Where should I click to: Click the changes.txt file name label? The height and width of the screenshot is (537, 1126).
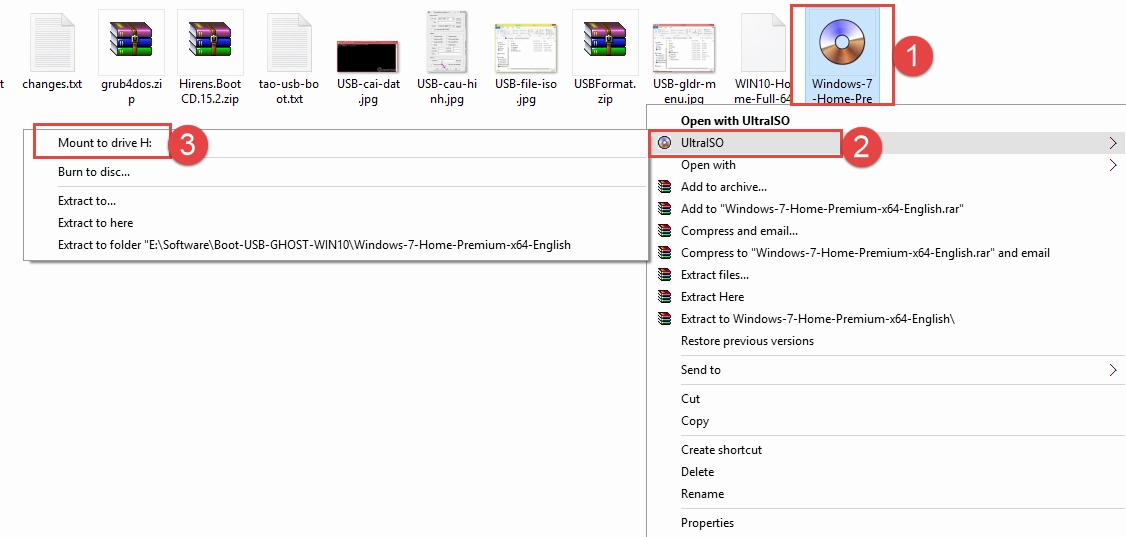[52, 84]
